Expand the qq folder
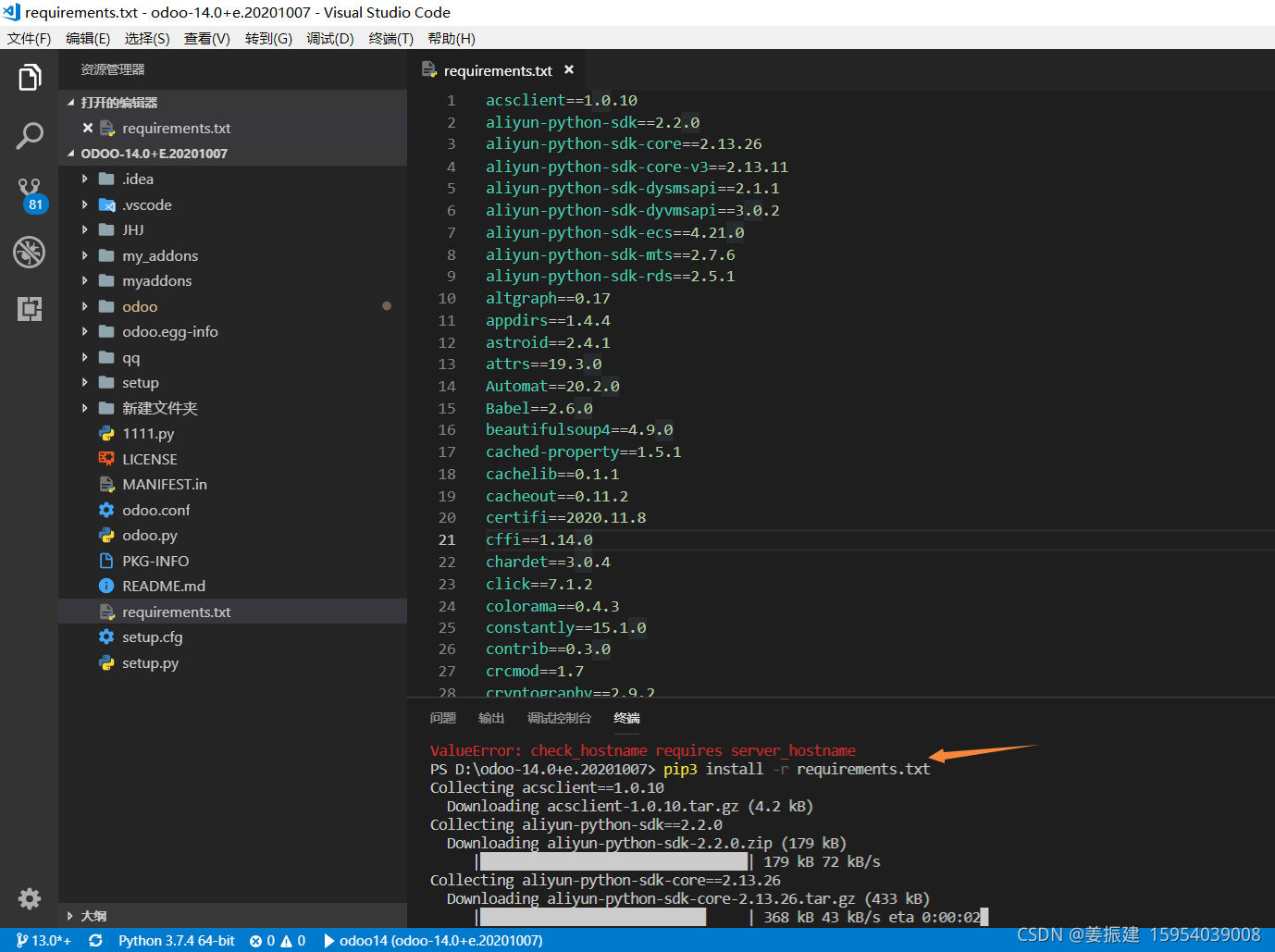Viewport: 1275px width, 952px height. pos(232,357)
